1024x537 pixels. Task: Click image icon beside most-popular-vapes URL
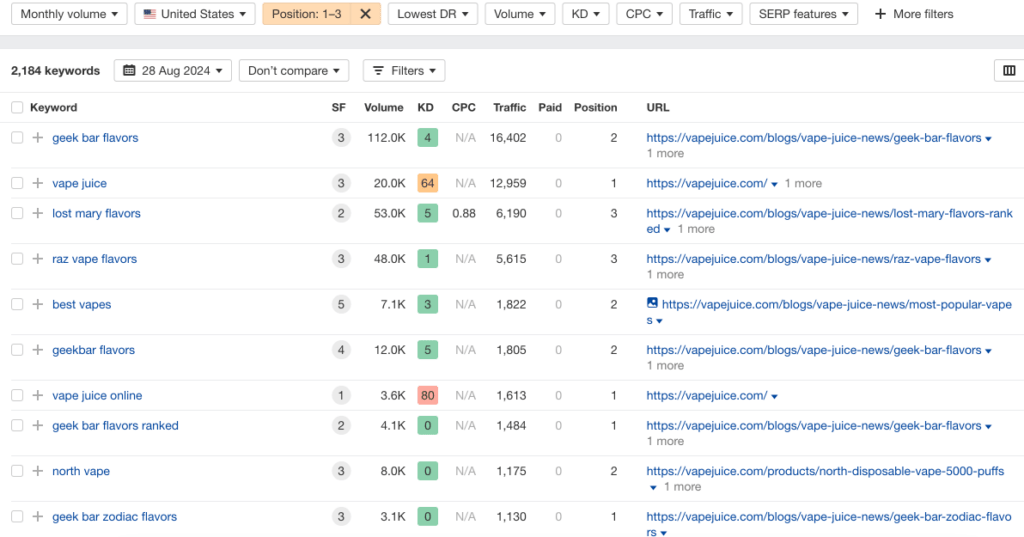pos(652,303)
